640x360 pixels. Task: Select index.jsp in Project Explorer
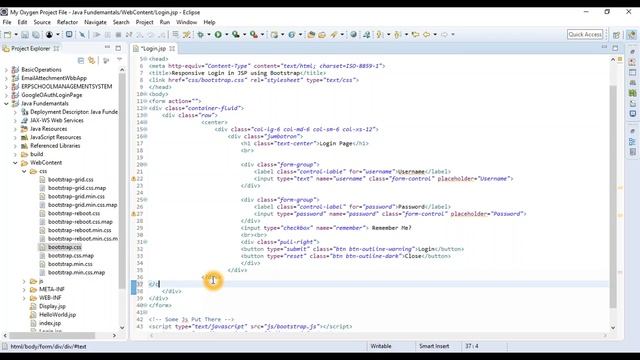(50, 323)
